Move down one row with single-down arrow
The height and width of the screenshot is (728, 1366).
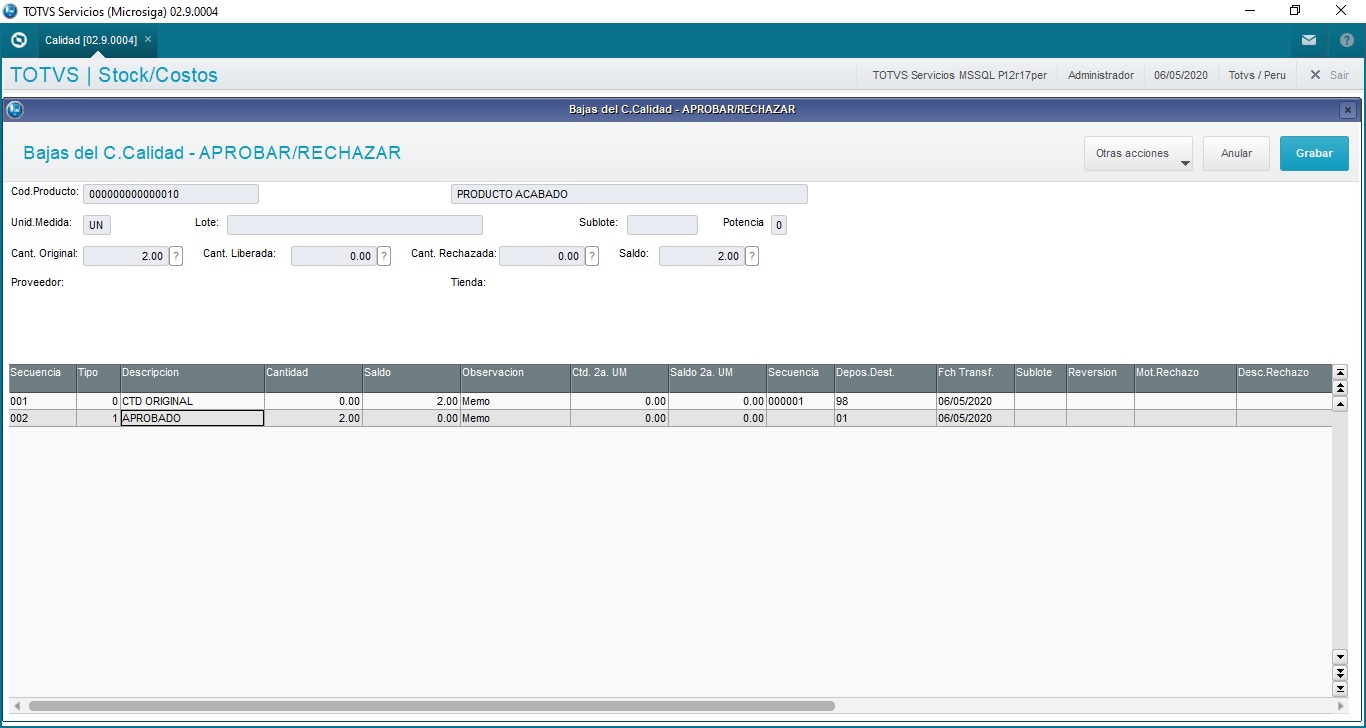1341,657
